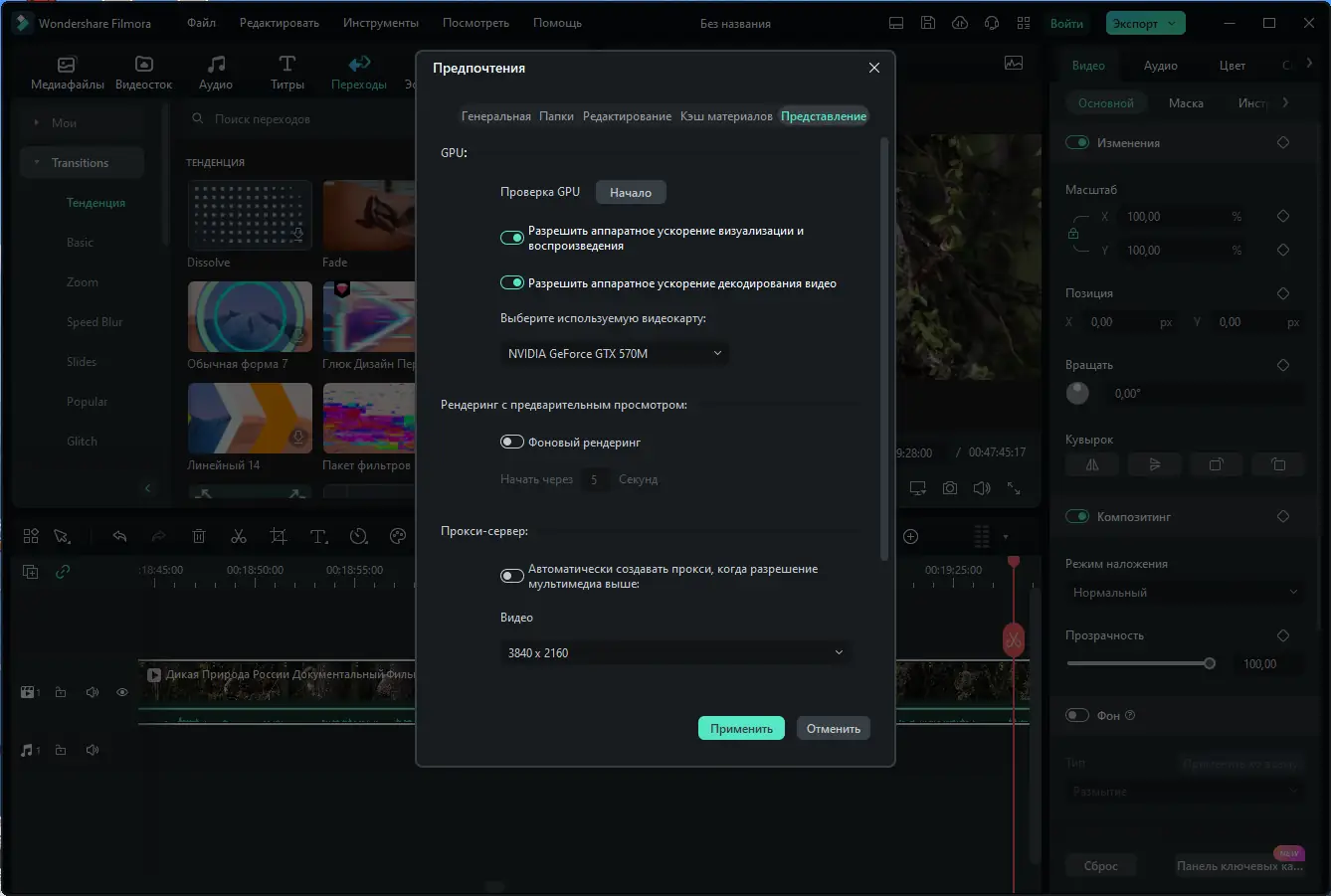Toggle hardware acceleration for video decoding

pos(512,282)
